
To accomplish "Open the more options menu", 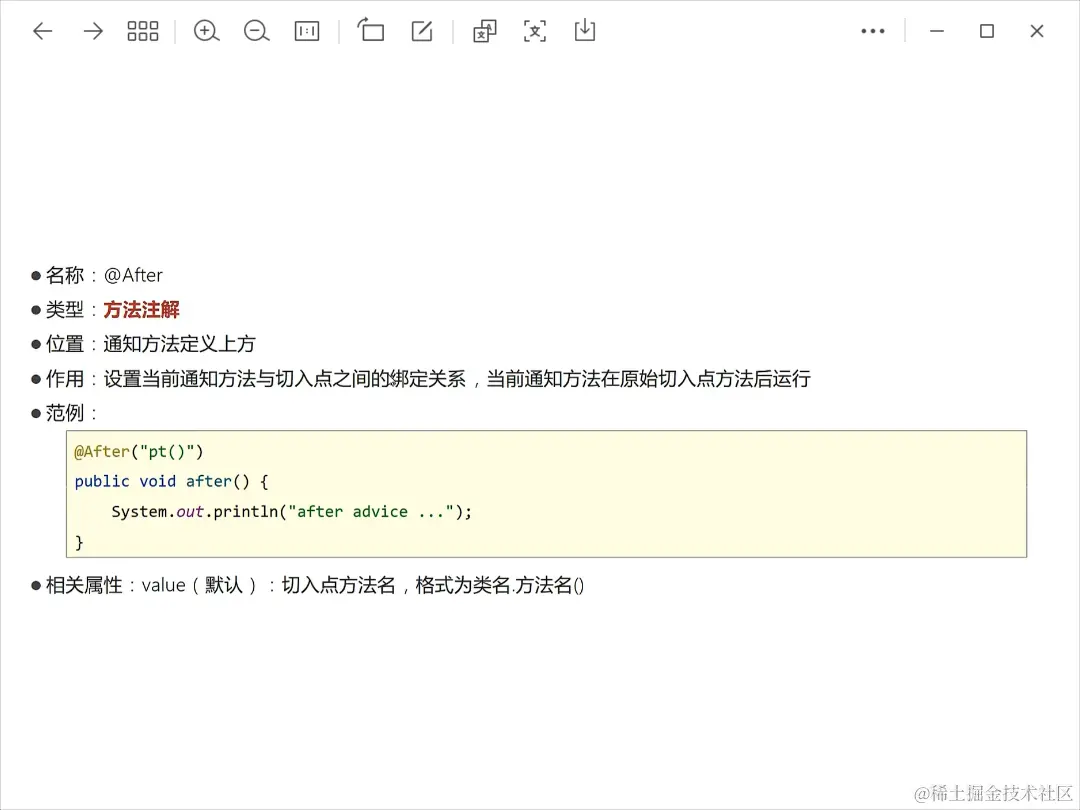I will coord(873,31).
